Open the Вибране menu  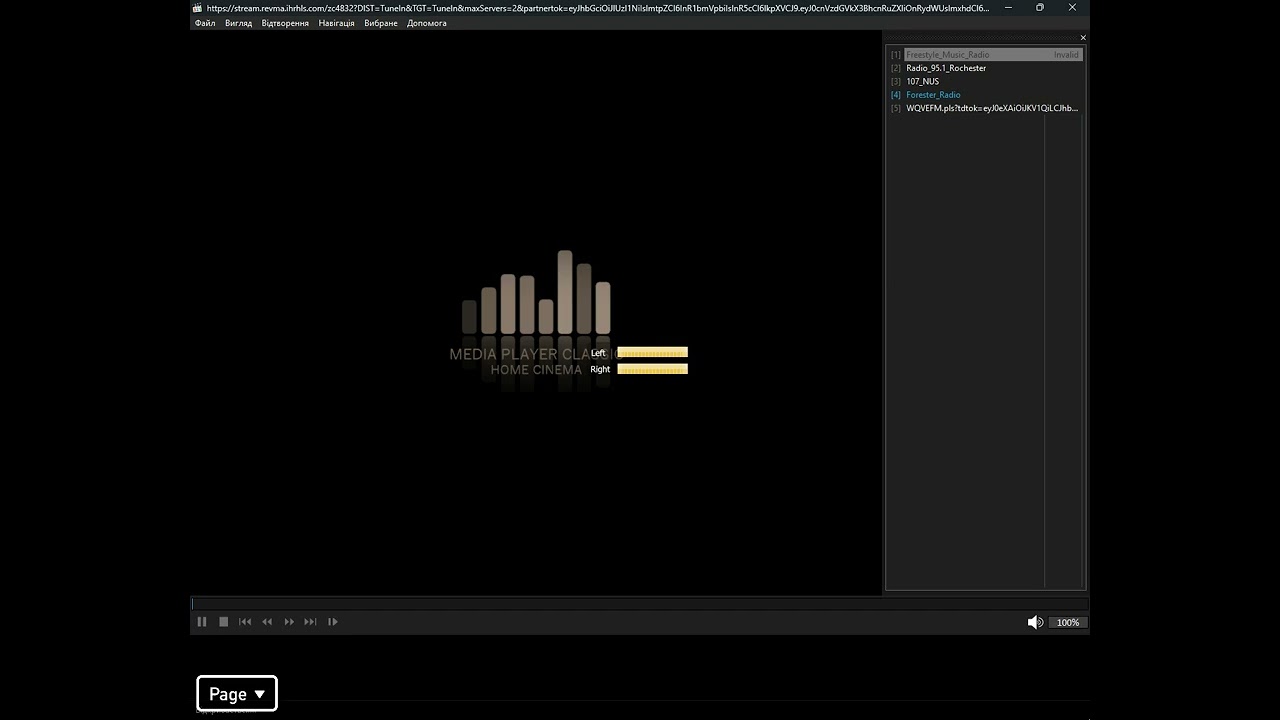pyautogui.click(x=381, y=23)
